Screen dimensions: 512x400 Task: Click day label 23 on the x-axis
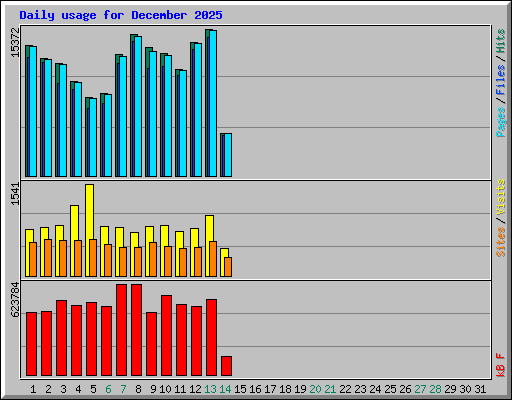[x=360, y=389]
